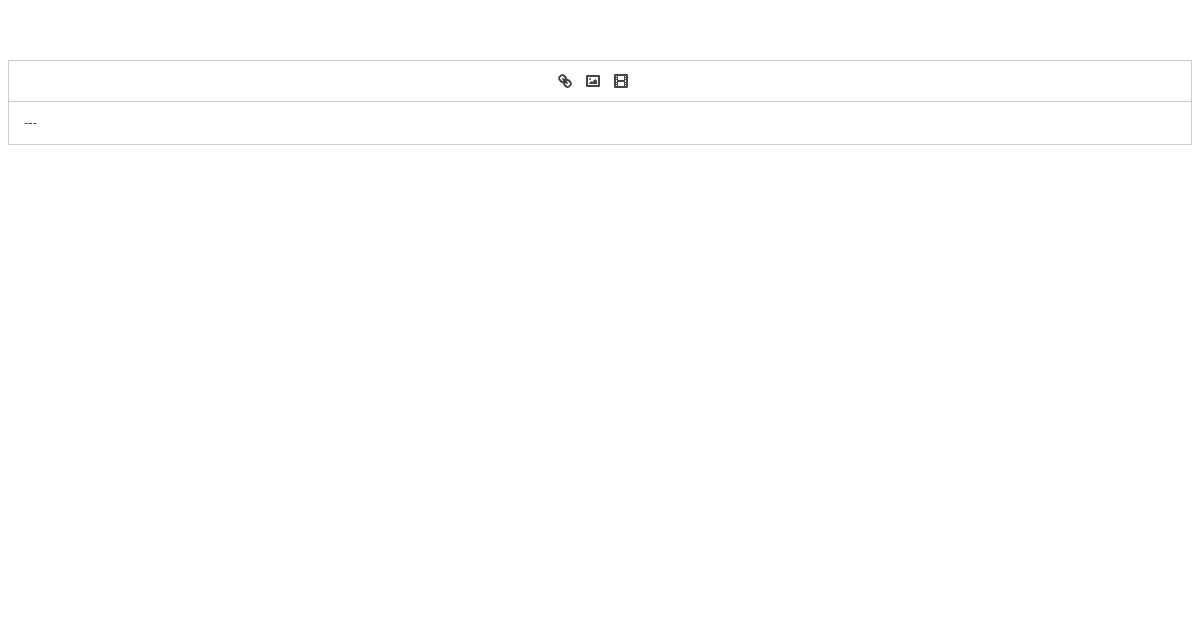Select the film strip media tool
This screenshot has height=630, width=1200.
pyautogui.click(x=621, y=81)
